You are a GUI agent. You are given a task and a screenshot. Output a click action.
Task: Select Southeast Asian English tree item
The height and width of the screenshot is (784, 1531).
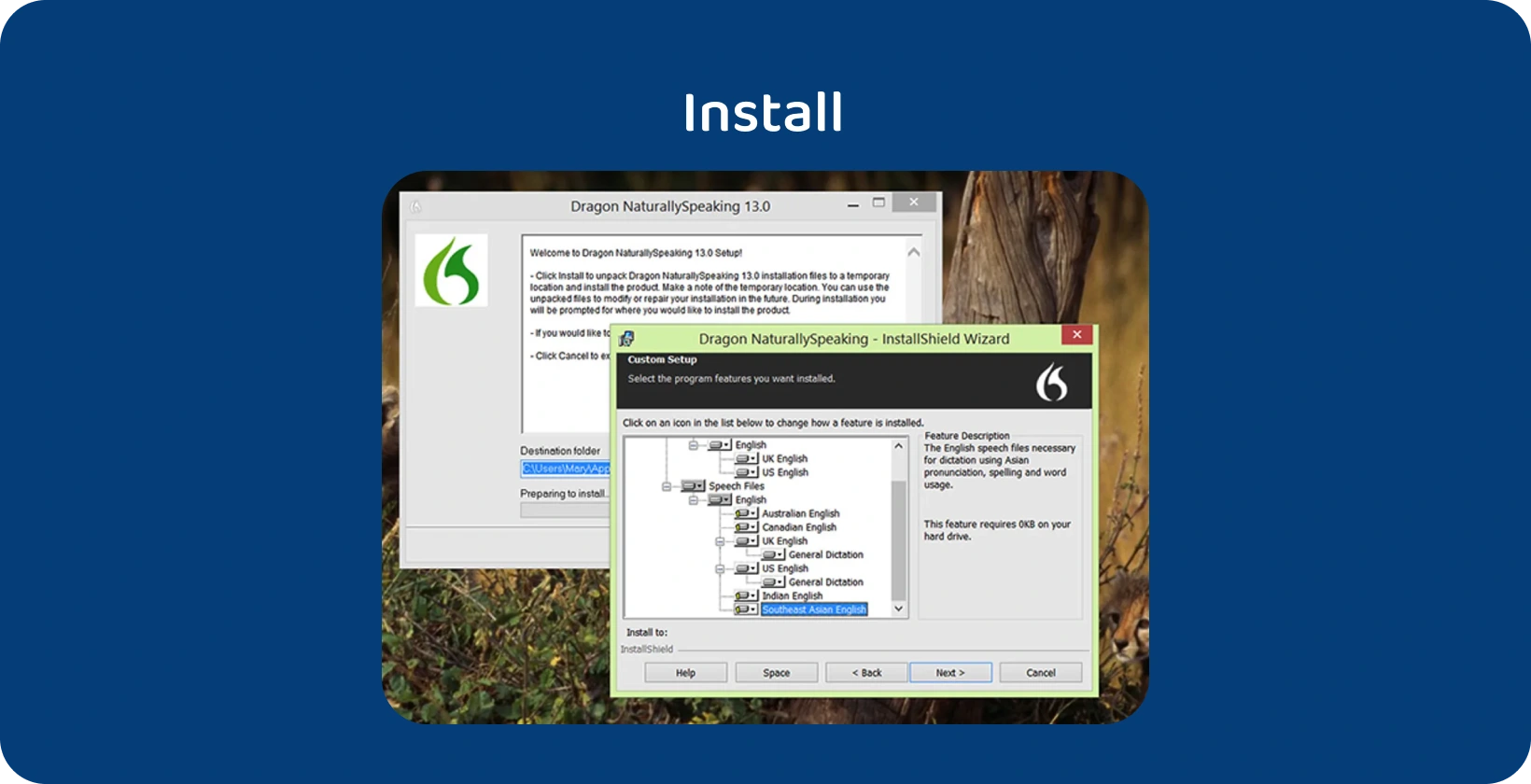(814, 609)
